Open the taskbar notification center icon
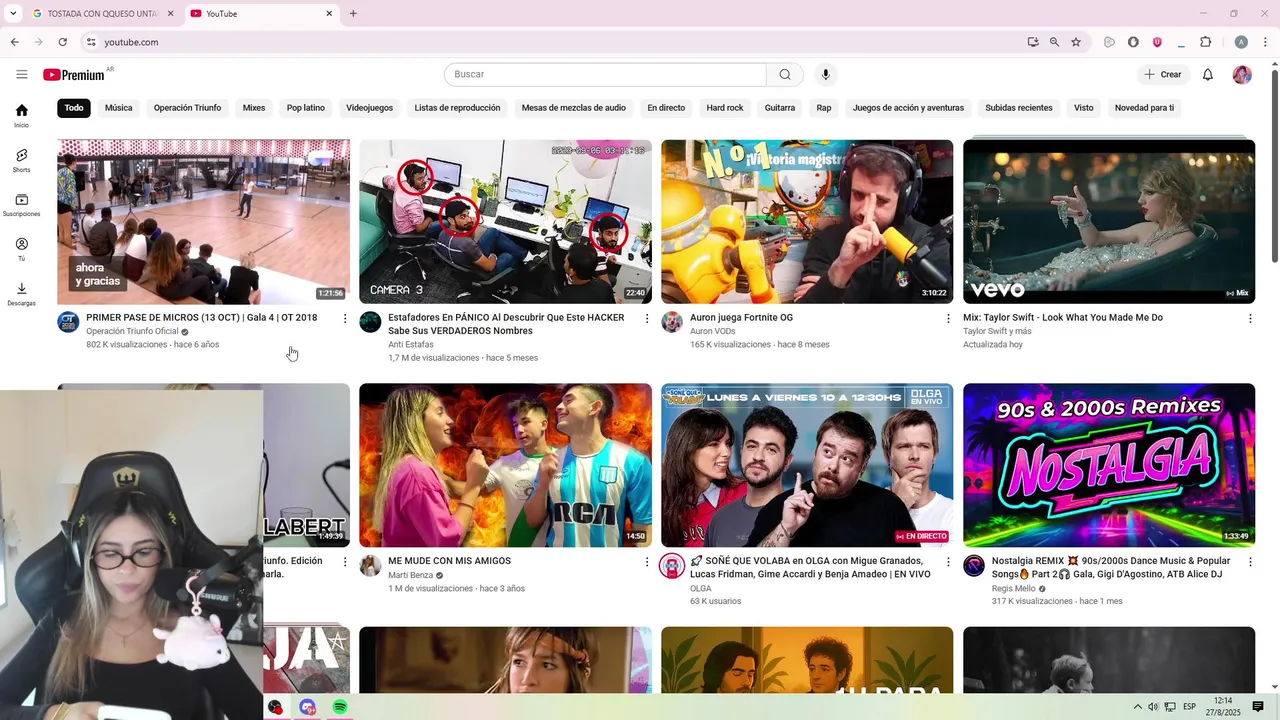Screen dimensions: 1280x720 click(x=1258, y=707)
